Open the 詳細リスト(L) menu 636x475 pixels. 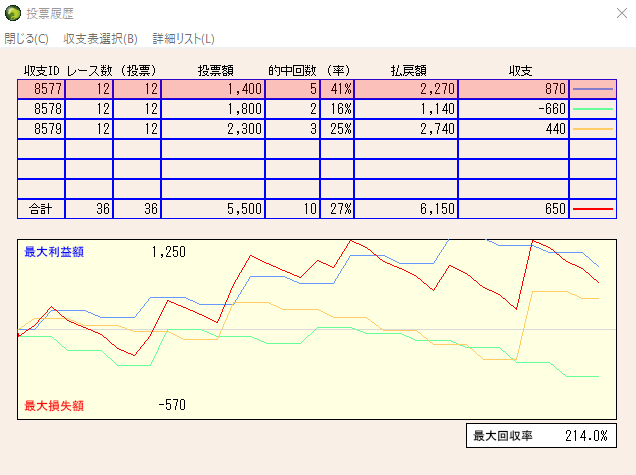pos(183,39)
